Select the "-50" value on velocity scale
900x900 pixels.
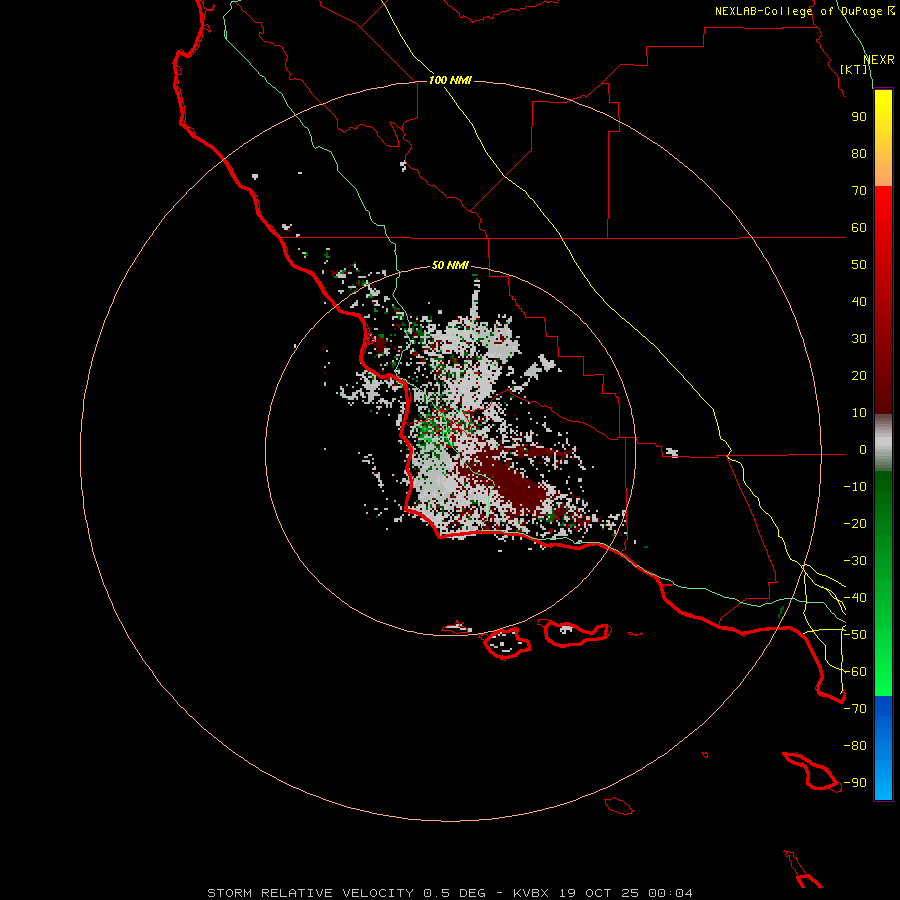(855, 635)
